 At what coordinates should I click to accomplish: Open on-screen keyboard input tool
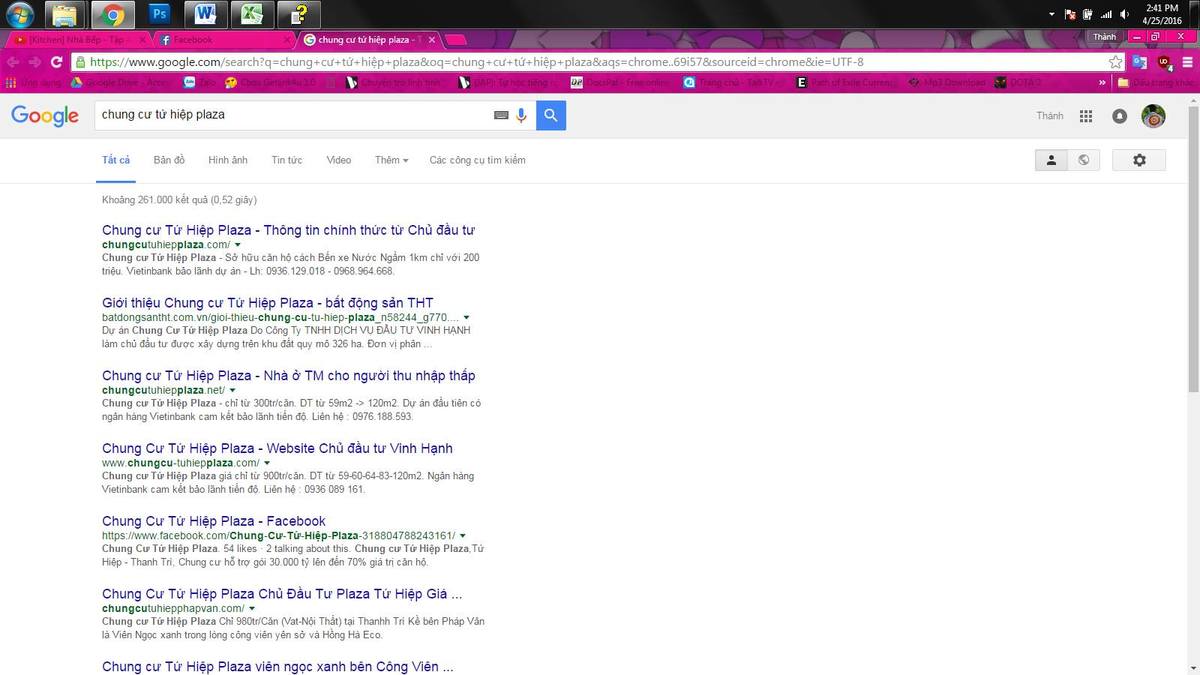501,116
